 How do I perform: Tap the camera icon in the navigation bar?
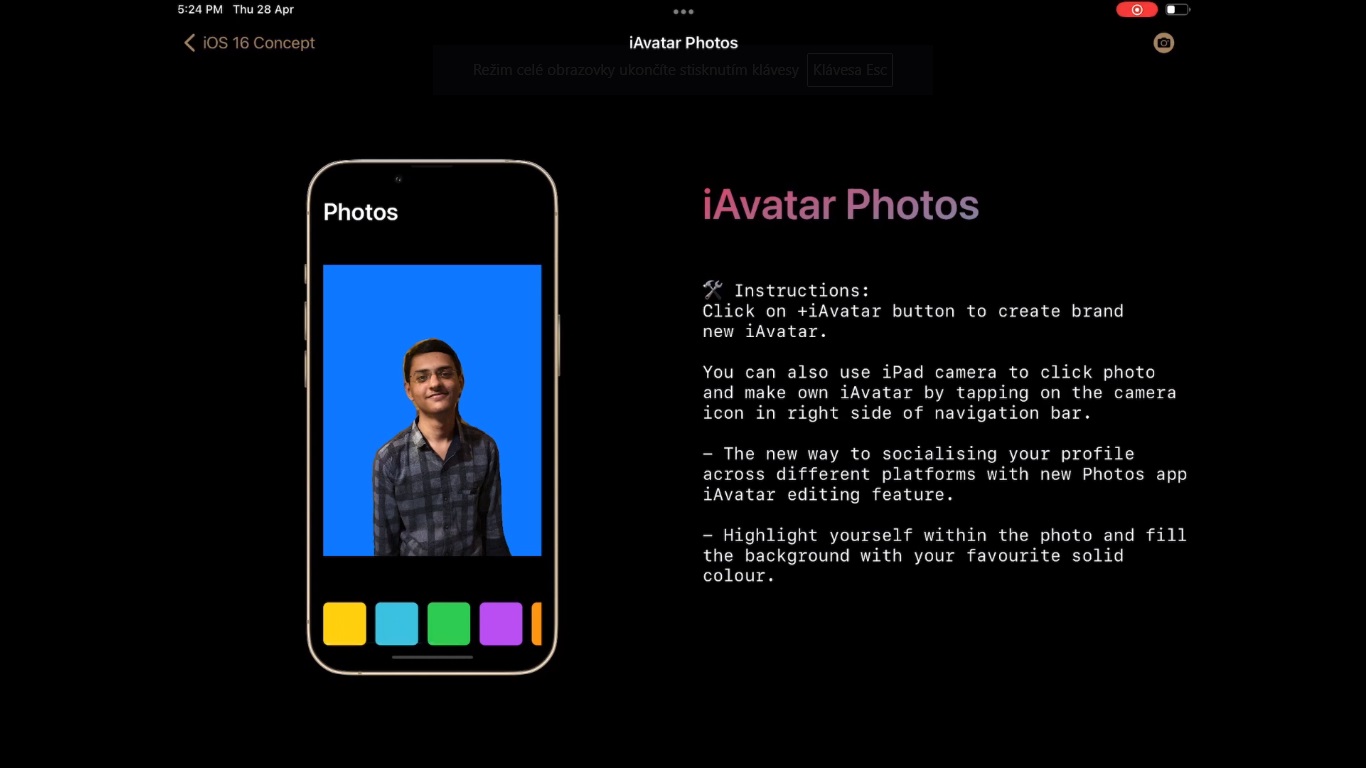1163,43
